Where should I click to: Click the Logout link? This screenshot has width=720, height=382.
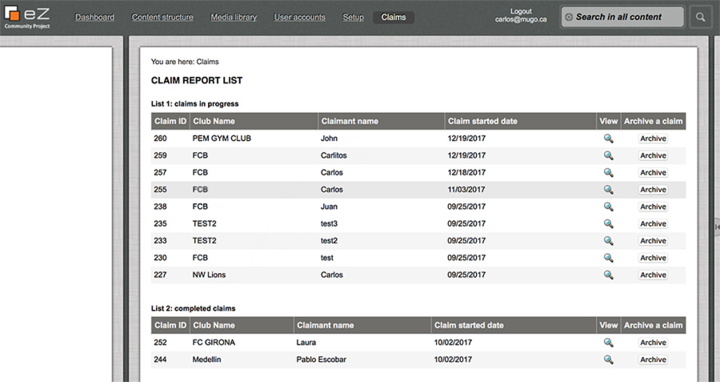click(521, 11)
